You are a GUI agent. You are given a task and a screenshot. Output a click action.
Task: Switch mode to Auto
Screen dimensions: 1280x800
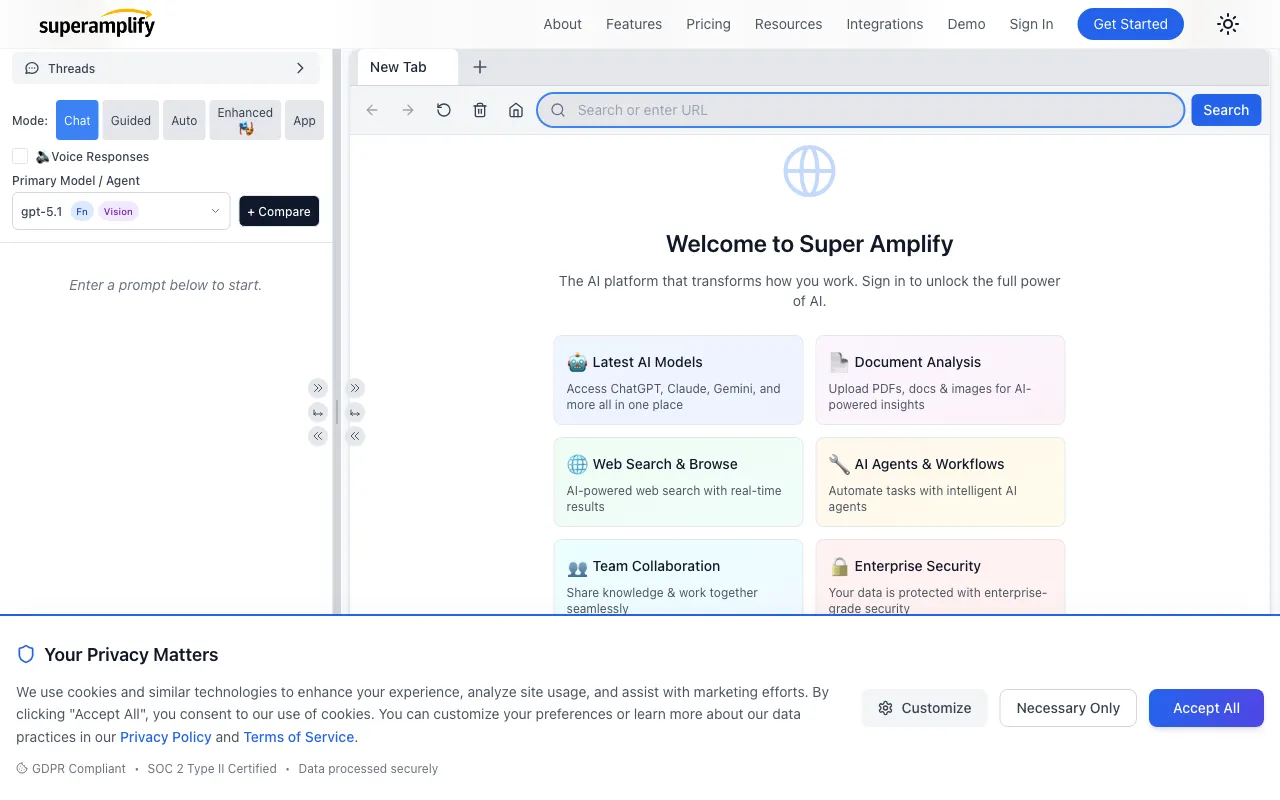click(184, 120)
